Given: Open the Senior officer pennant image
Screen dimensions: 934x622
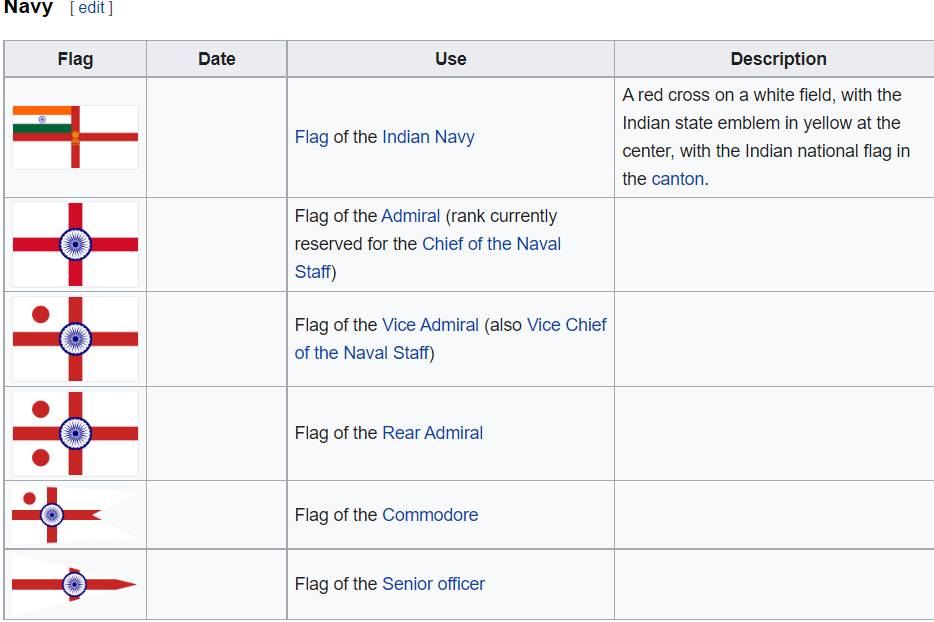Looking at the screenshot, I should pyautogui.click(x=73, y=584).
